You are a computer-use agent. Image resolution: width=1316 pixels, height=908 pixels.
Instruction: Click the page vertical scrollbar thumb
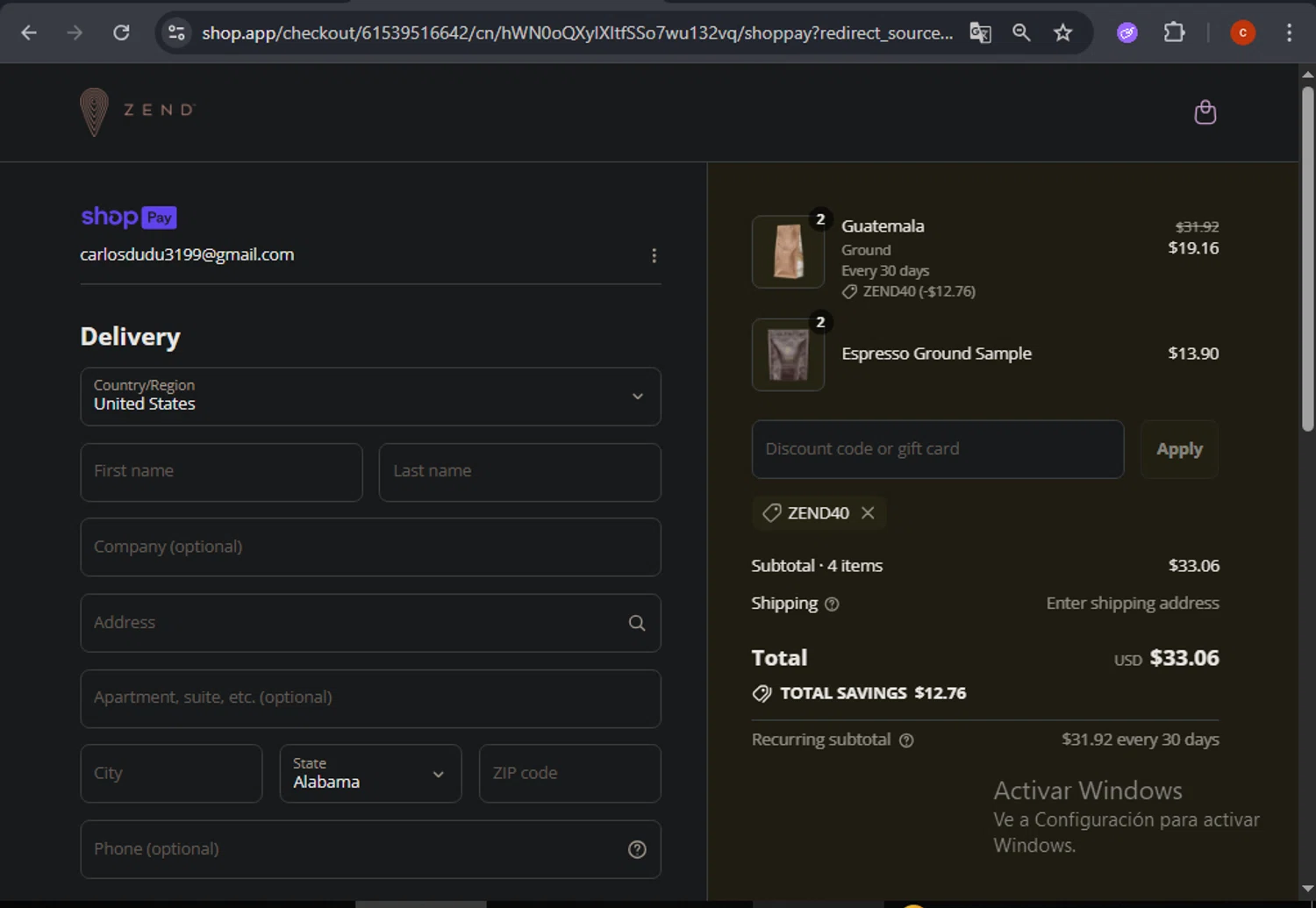click(x=1307, y=258)
